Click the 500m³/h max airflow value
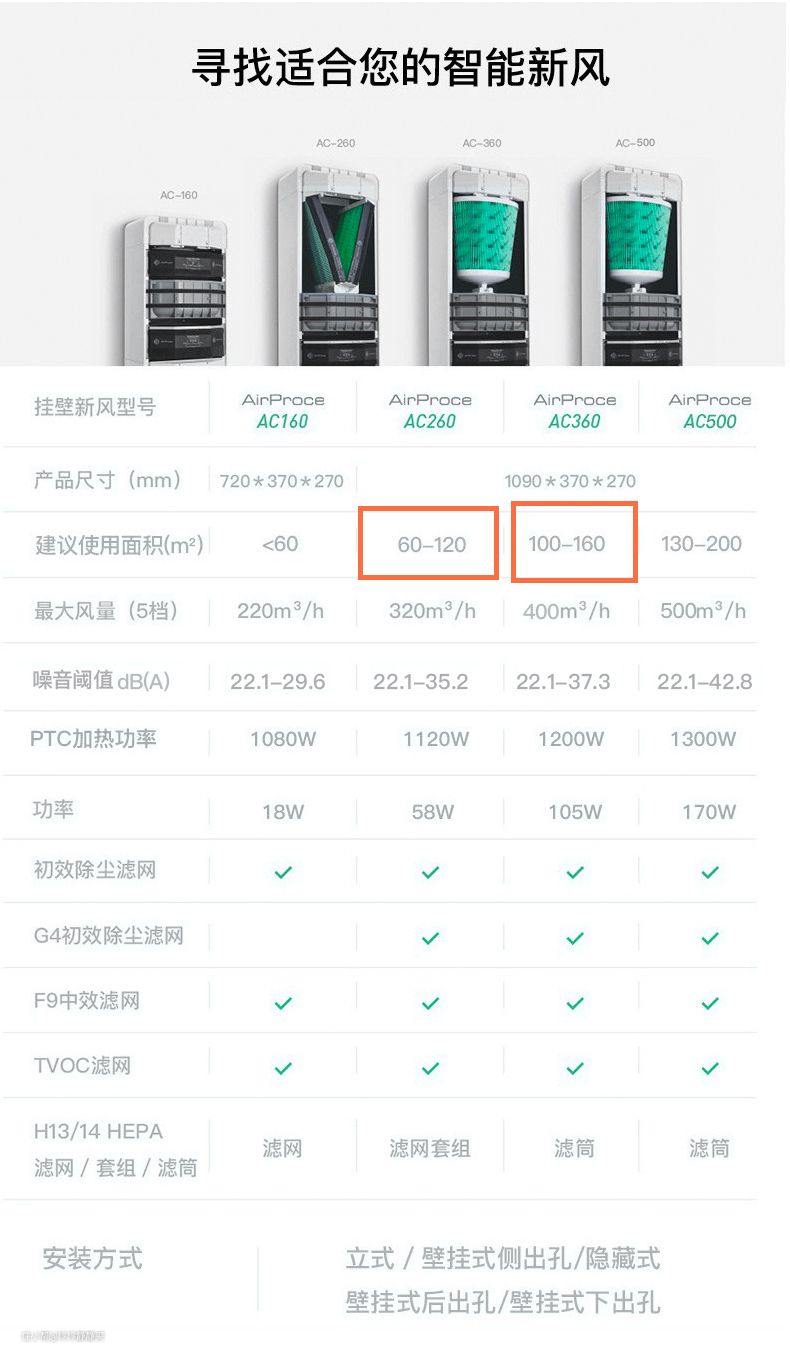 click(702, 610)
